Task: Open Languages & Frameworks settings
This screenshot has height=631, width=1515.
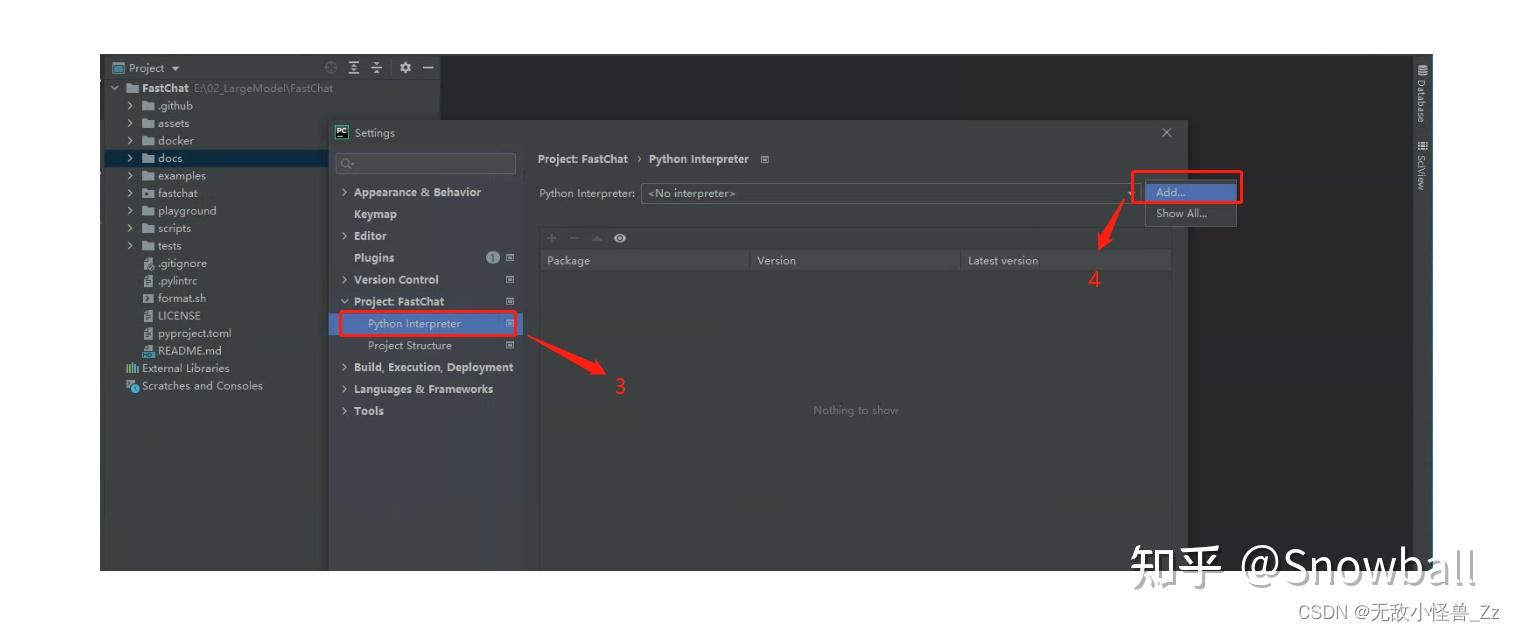Action: click(x=423, y=390)
